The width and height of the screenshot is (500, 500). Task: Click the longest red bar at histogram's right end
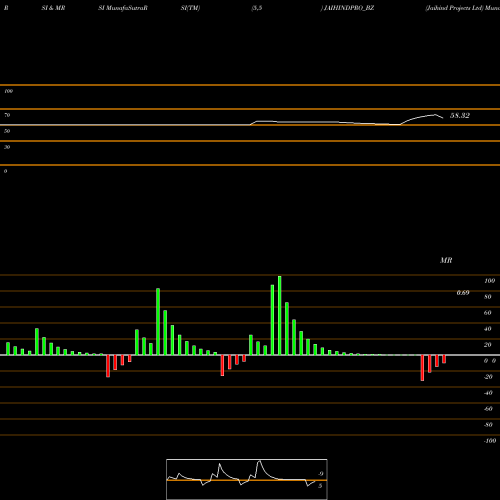[x=422, y=368]
